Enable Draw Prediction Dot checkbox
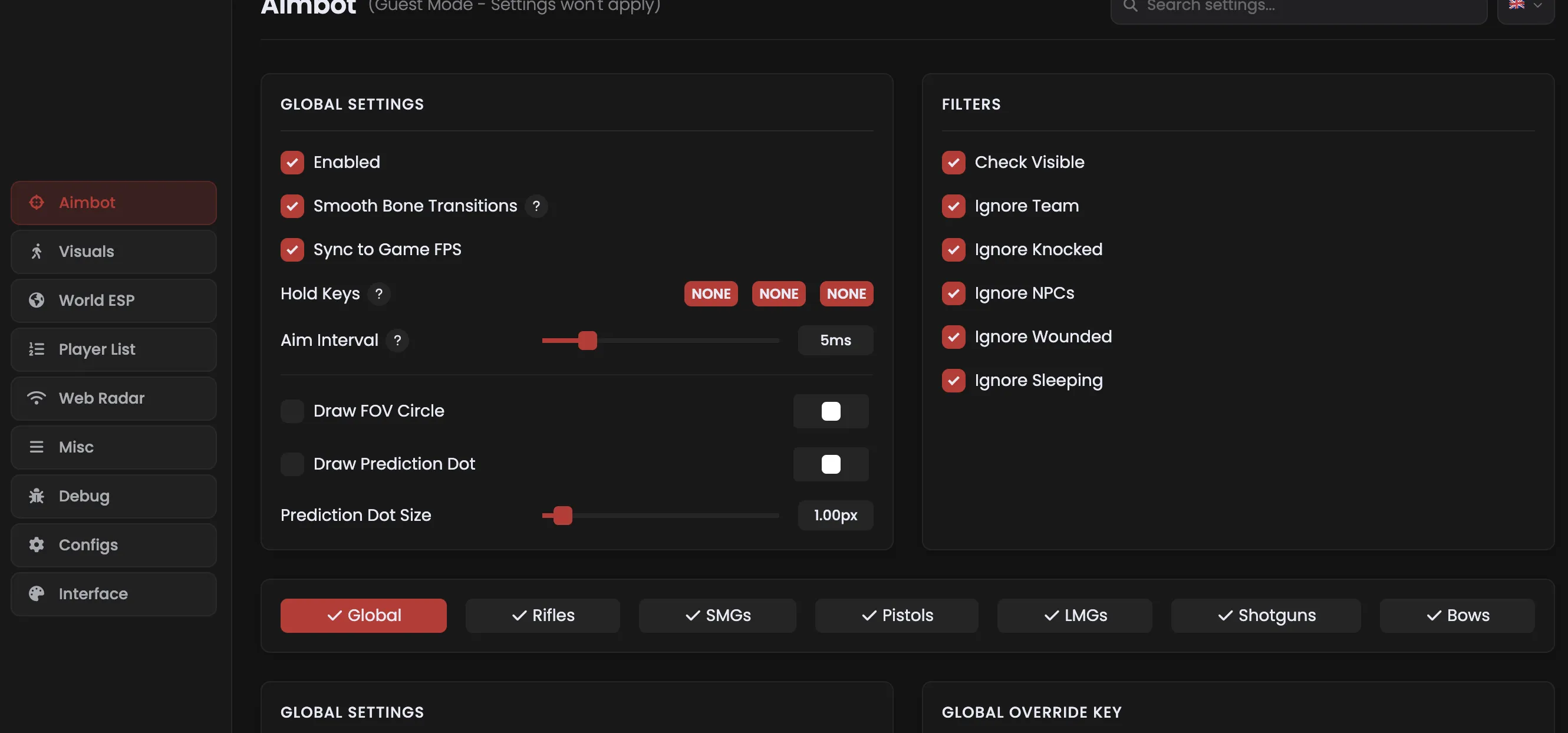The height and width of the screenshot is (733, 1568). click(292, 464)
